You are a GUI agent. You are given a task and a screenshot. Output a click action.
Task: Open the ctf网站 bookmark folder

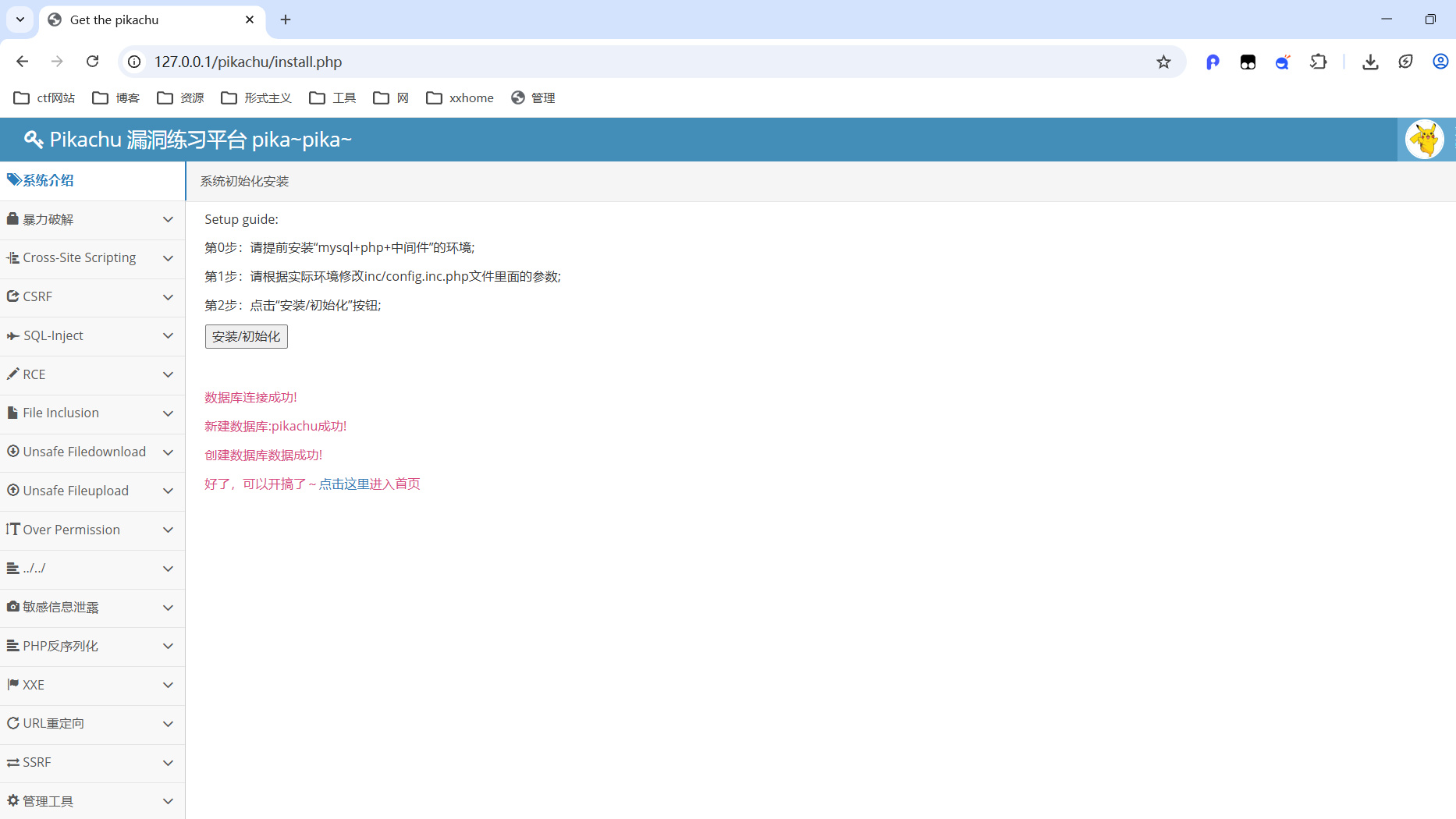(x=44, y=97)
